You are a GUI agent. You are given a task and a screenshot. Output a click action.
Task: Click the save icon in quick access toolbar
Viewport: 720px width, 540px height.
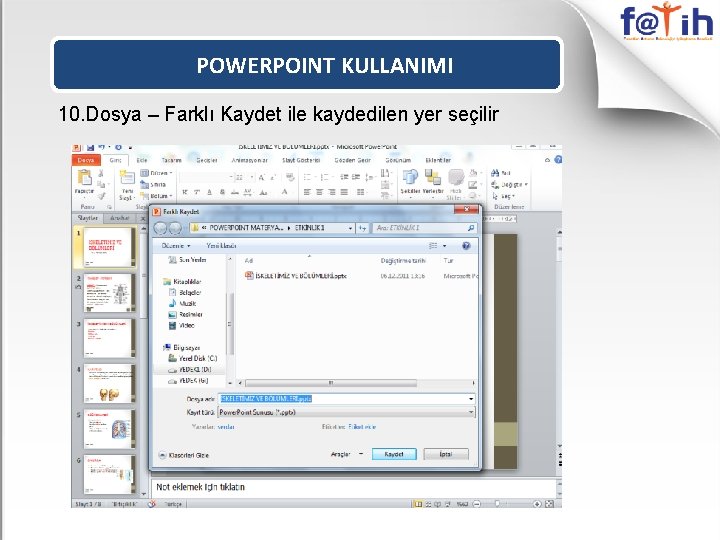click(x=90, y=147)
